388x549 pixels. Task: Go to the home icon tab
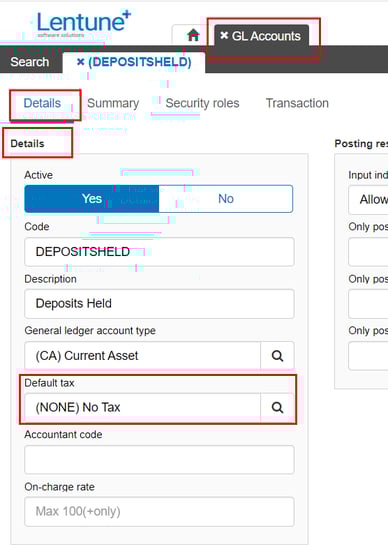[x=193, y=35]
